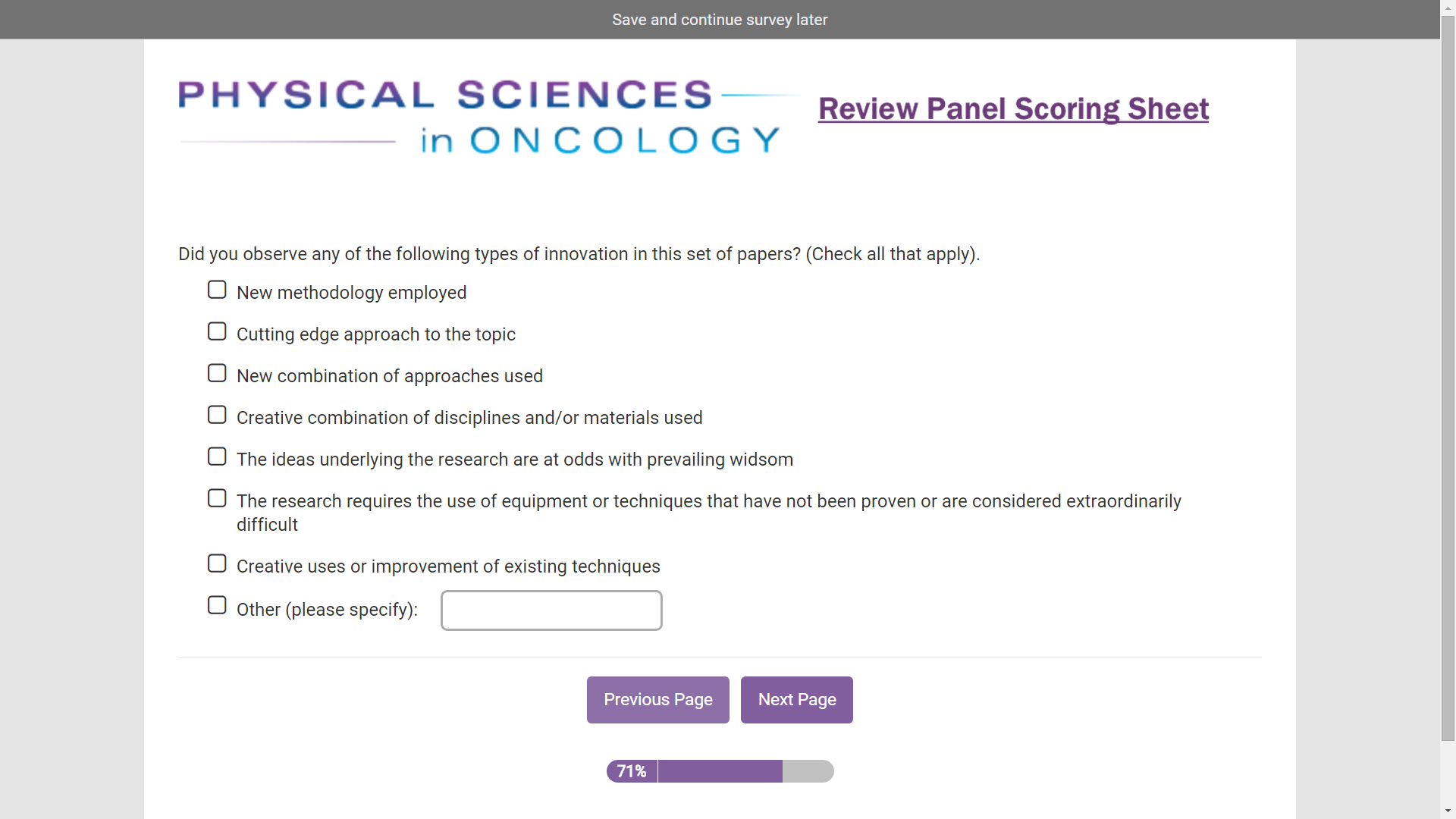The width and height of the screenshot is (1456, 819).
Task: Click the page vertical scrollbar thumb
Action: pyautogui.click(x=1448, y=379)
